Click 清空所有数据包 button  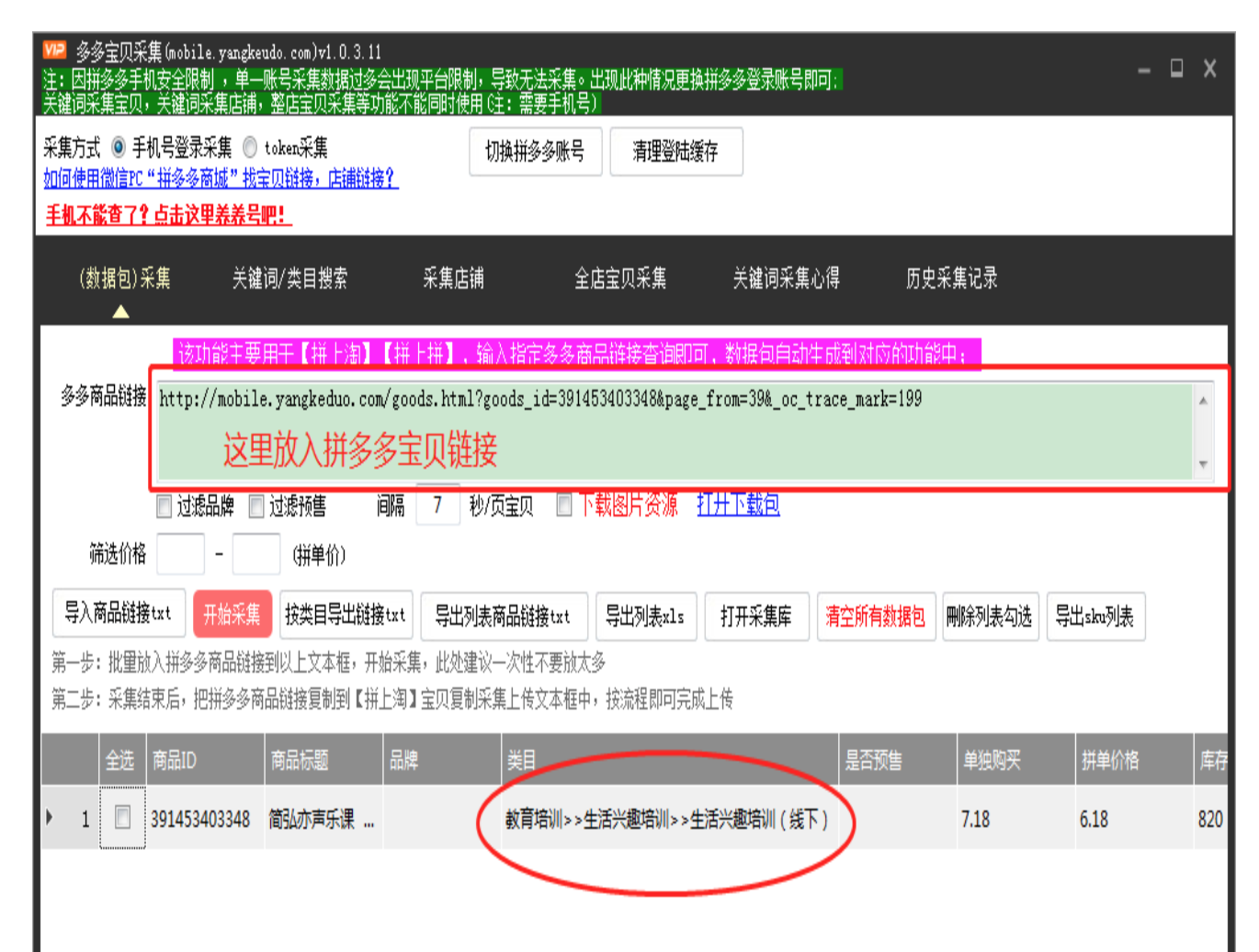pyautogui.click(x=876, y=617)
